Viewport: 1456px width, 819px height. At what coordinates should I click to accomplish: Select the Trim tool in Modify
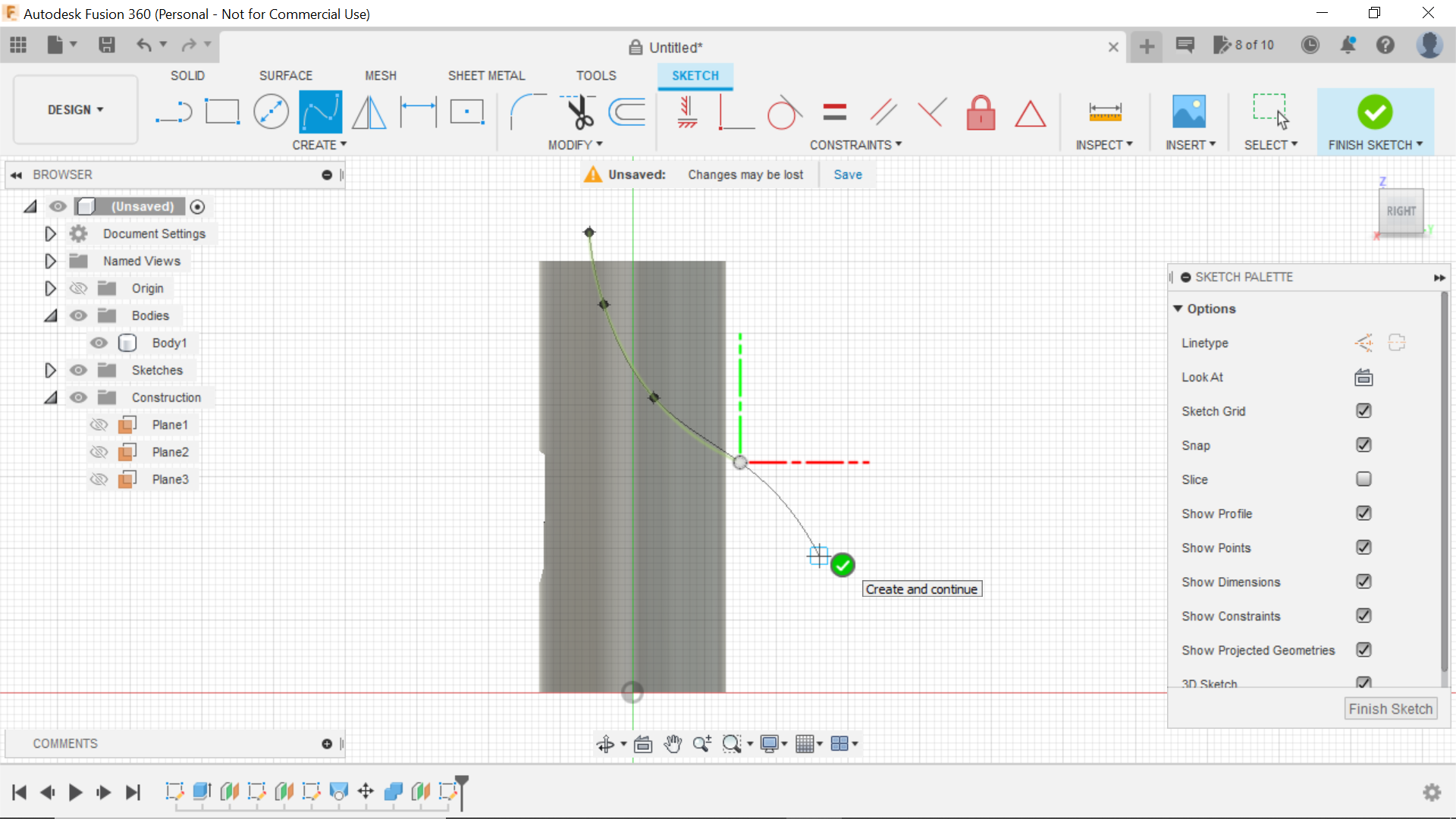[580, 112]
